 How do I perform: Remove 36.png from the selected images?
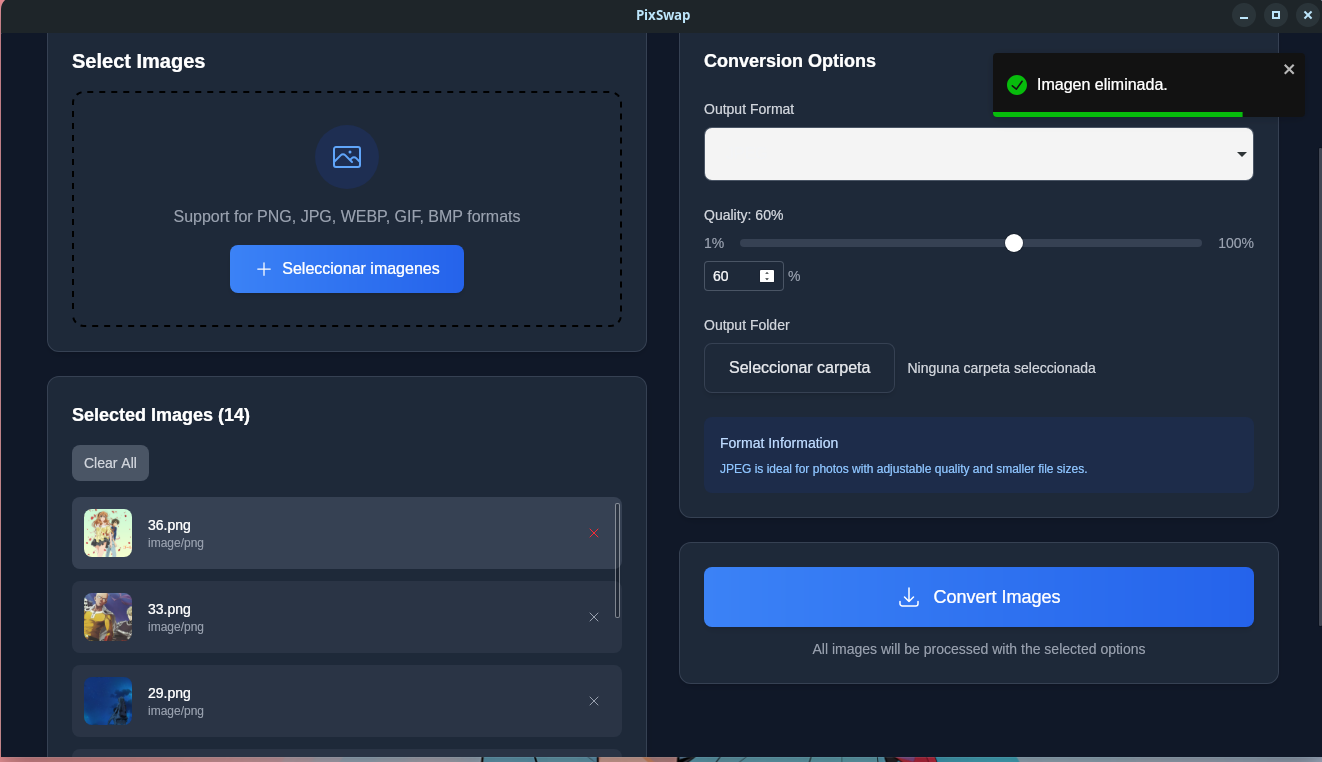pos(594,533)
